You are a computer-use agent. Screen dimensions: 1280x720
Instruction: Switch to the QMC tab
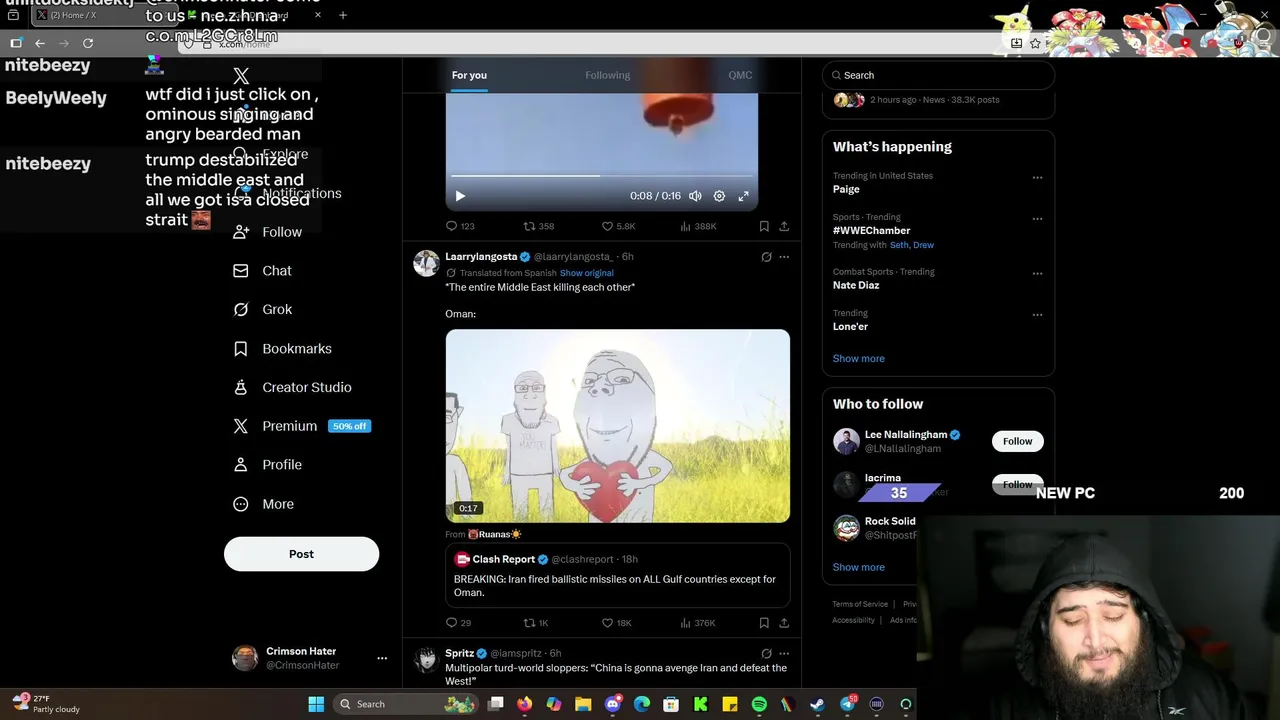(740, 75)
